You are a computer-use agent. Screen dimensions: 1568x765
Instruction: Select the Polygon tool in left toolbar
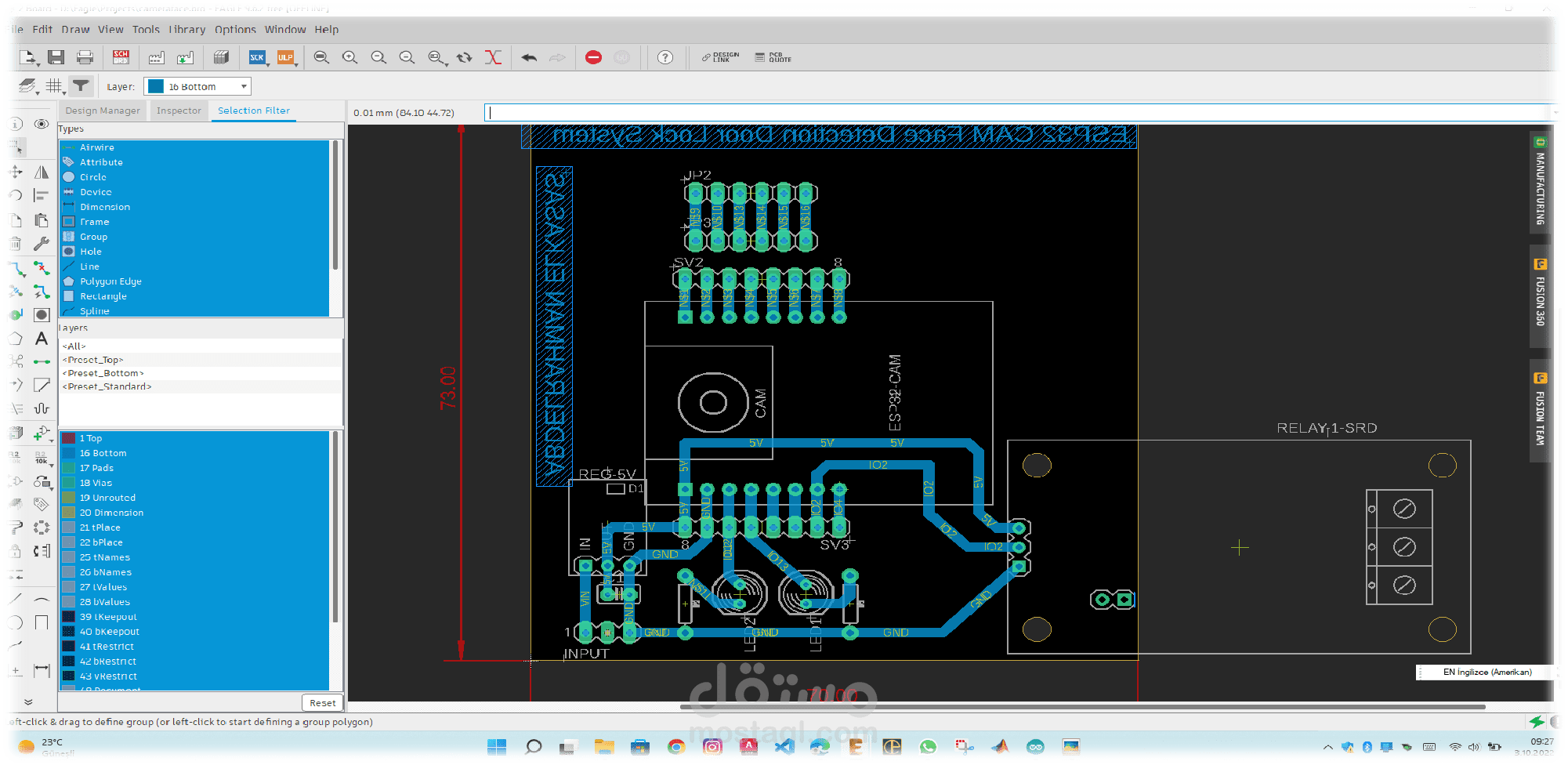(x=15, y=339)
